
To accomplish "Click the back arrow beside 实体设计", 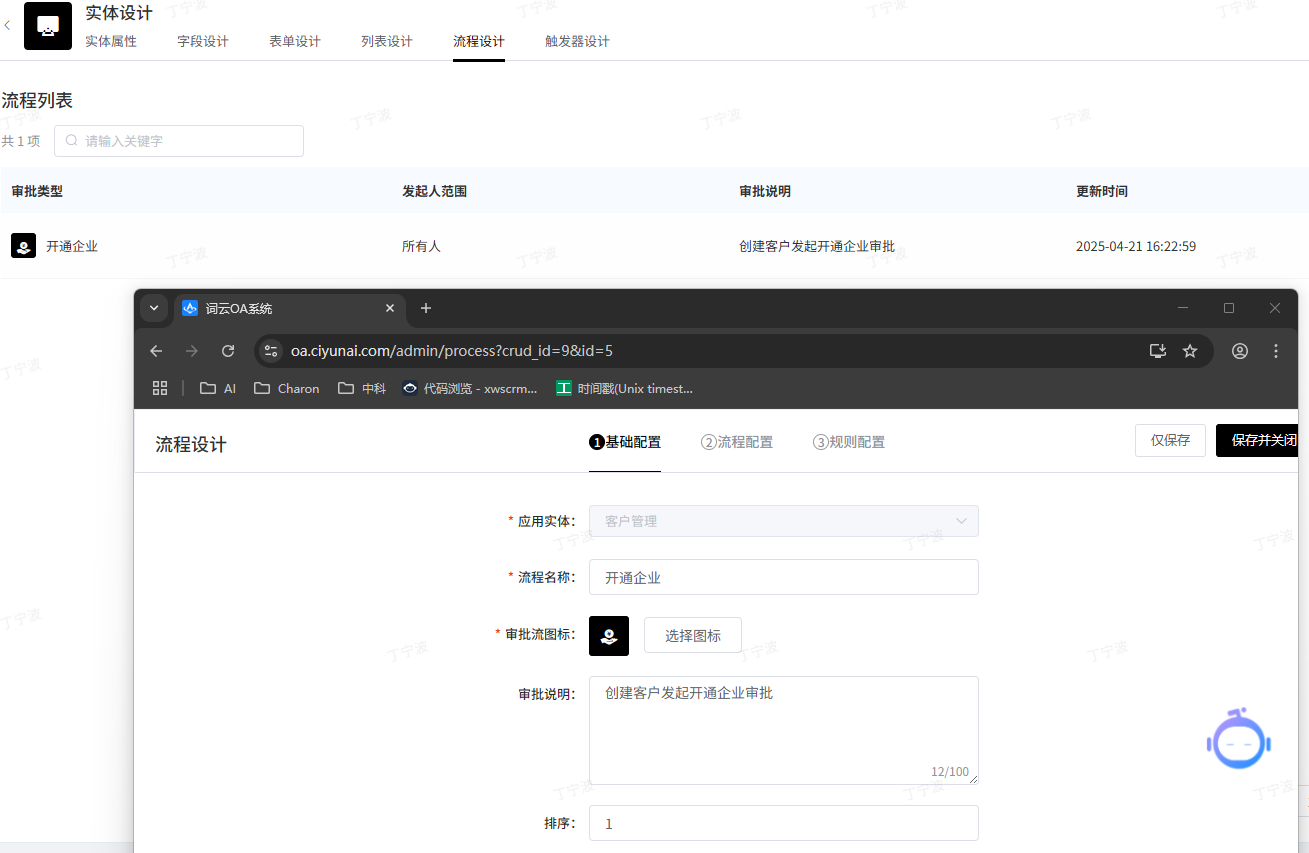I will point(8,26).
